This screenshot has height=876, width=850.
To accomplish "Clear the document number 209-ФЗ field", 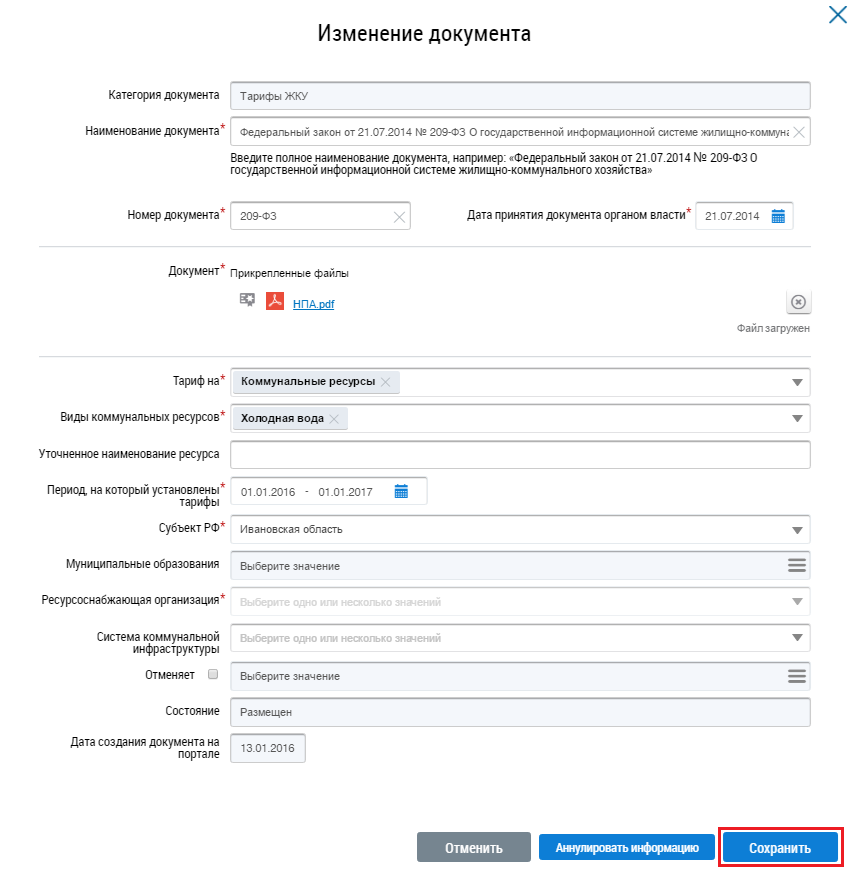I will click(x=399, y=216).
